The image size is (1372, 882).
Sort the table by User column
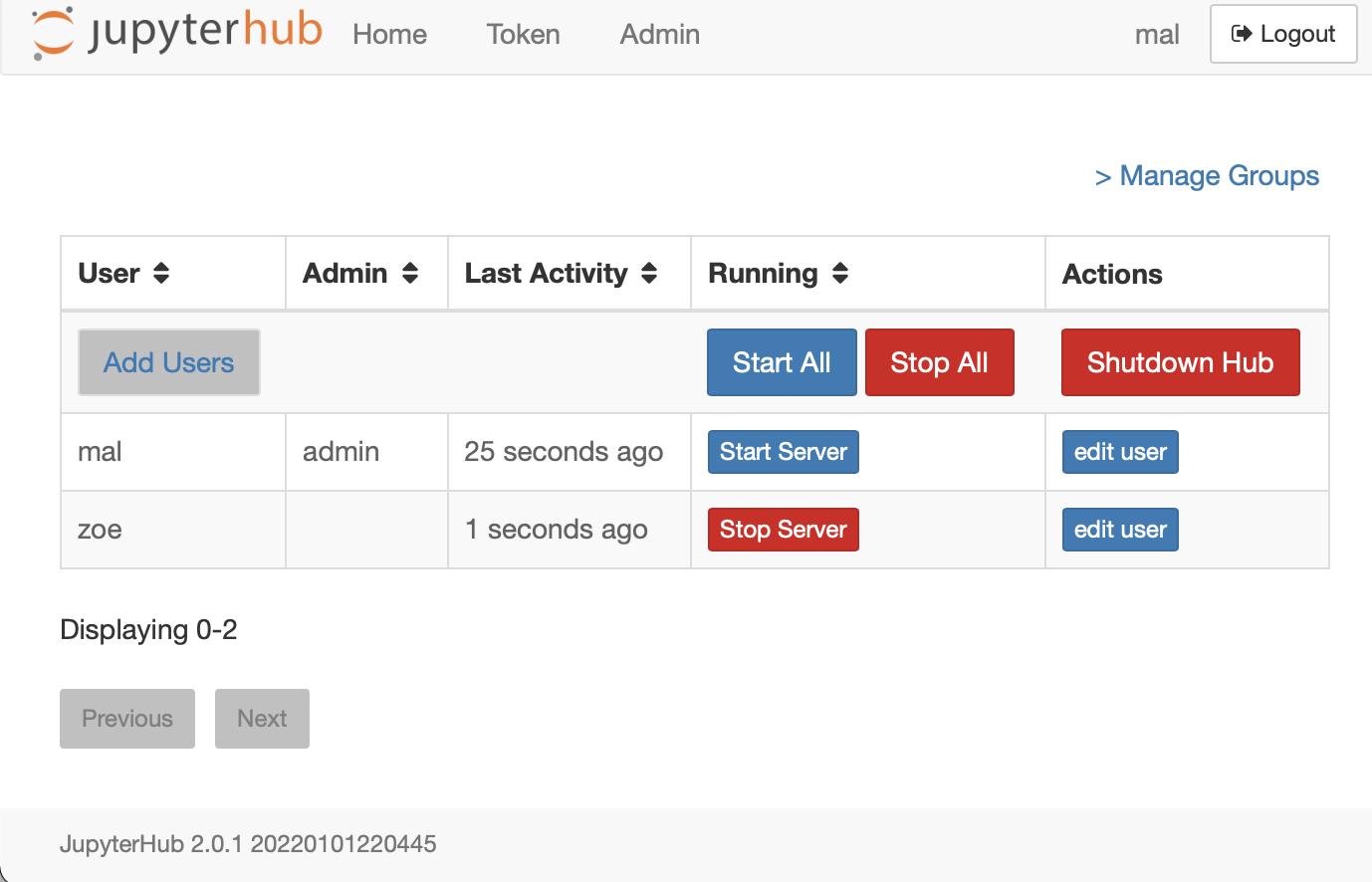point(159,273)
